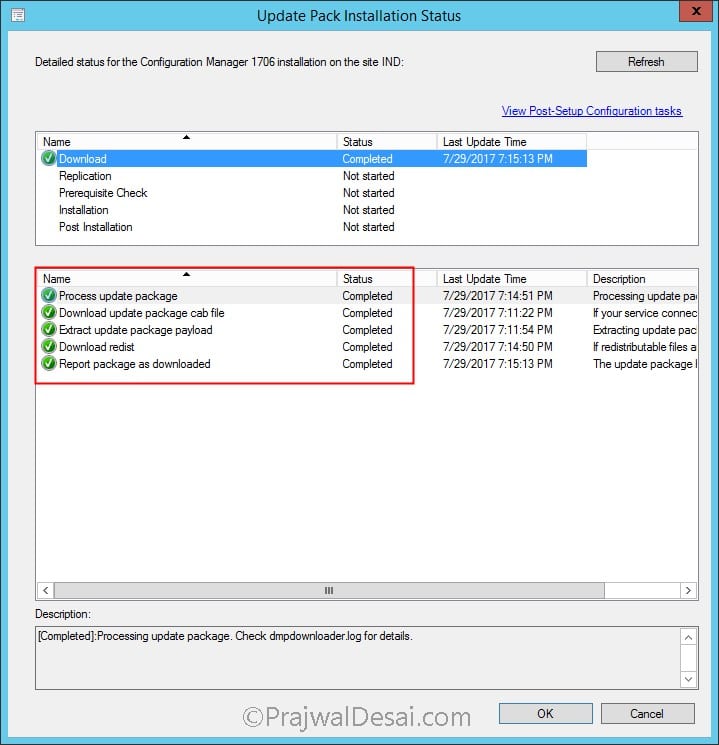
Task: Select the Report package as downloaded row
Action: 368,364
